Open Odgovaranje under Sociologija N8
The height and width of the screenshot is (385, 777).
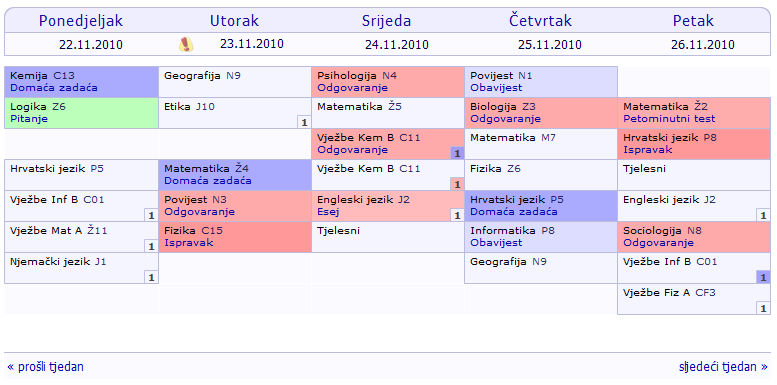click(658, 243)
